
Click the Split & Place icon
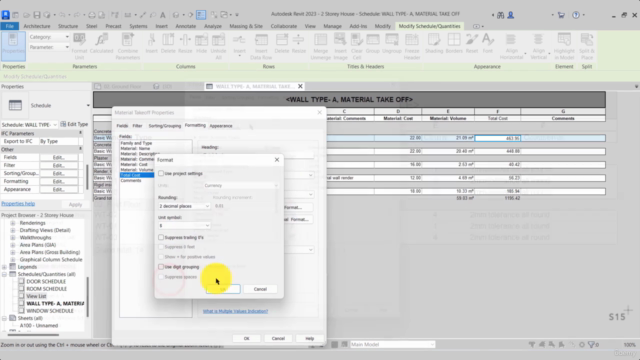click(587, 46)
